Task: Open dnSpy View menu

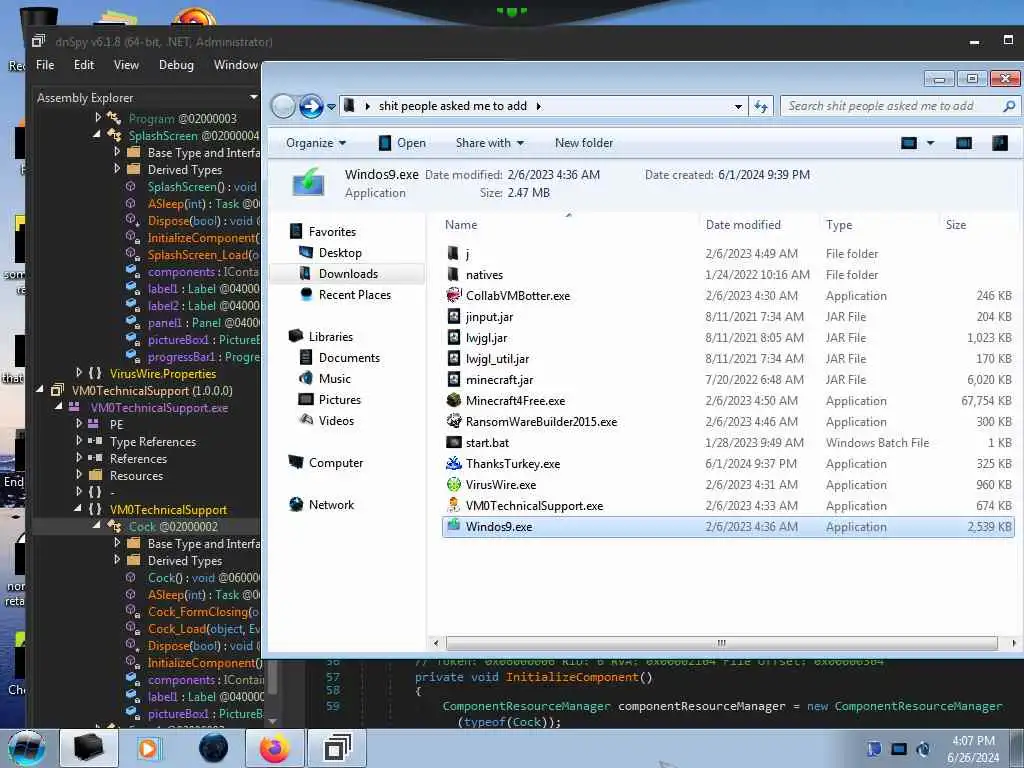Action: (x=126, y=65)
